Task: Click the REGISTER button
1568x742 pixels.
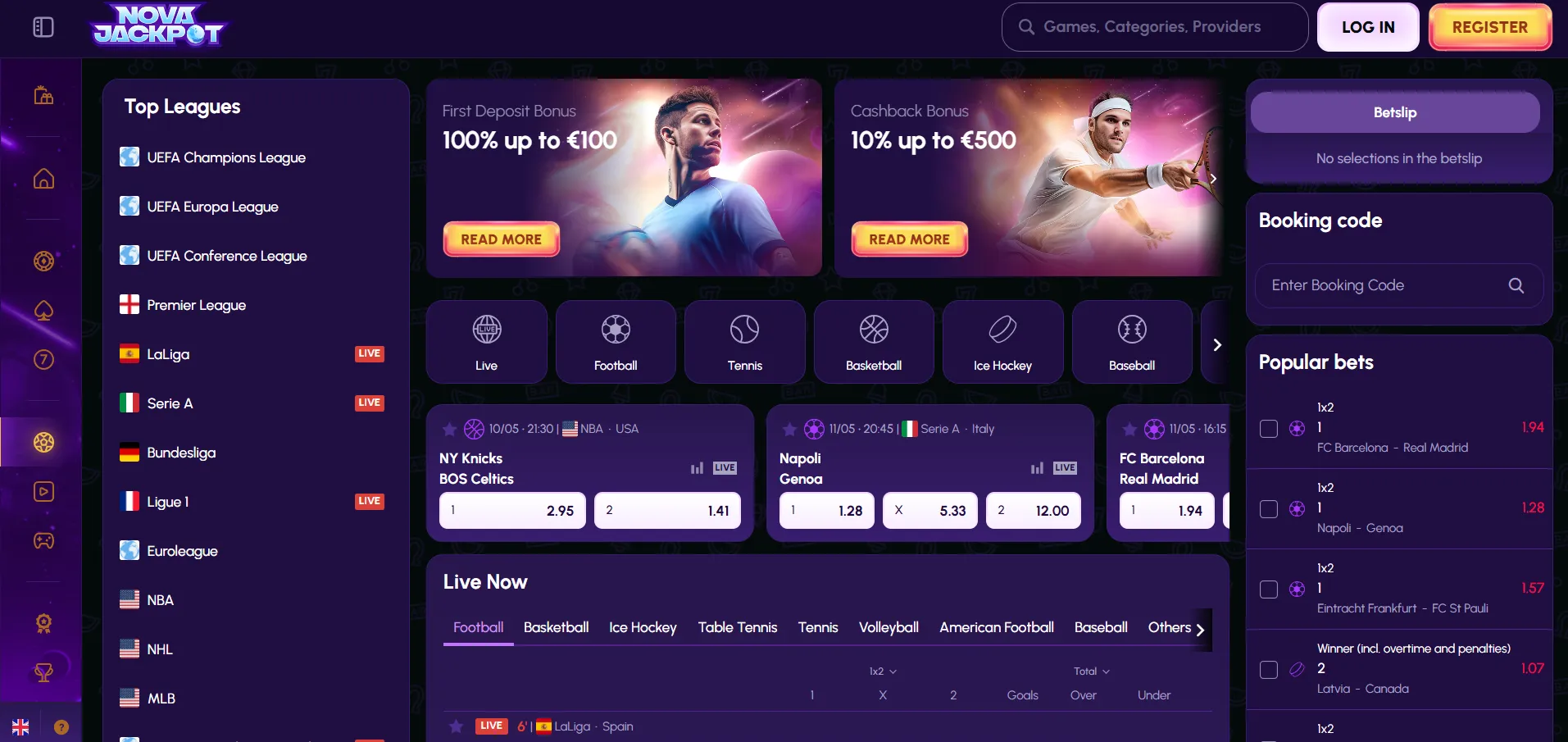Action: click(x=1489, y=27)
